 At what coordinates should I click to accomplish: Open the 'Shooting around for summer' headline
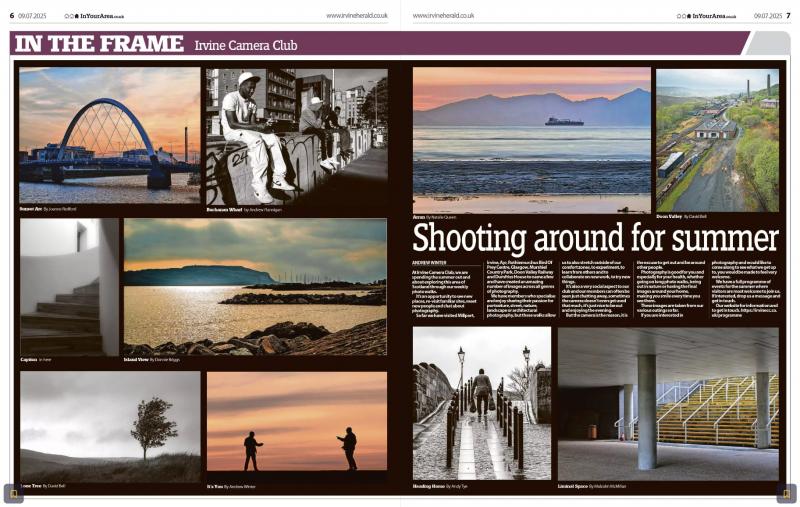[x=595, y=238]
